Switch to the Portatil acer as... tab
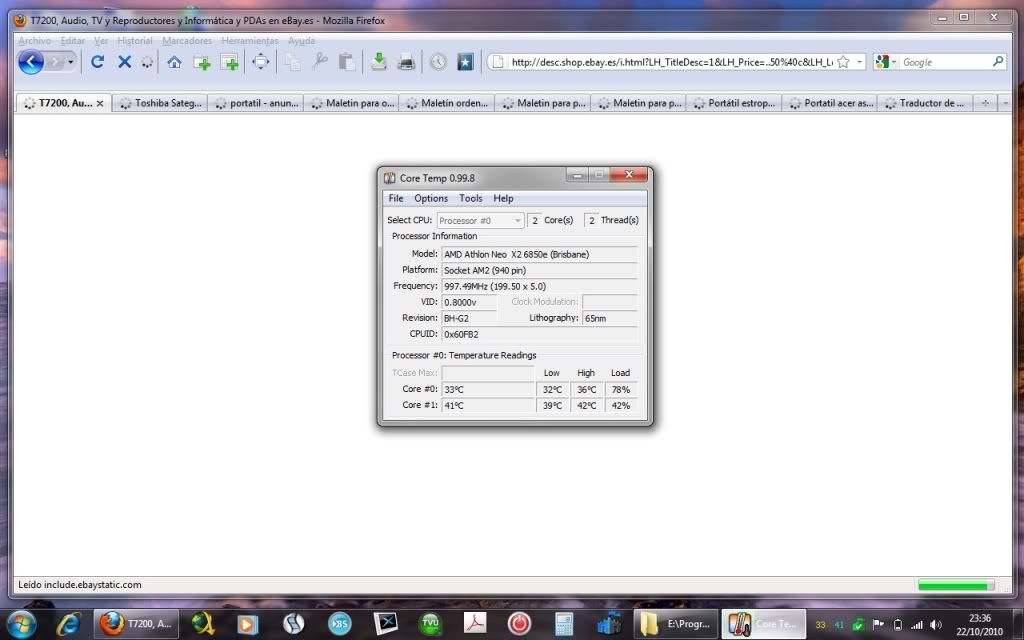The image size is (1024, 640). pyautogui.click(x=830, y=103)
